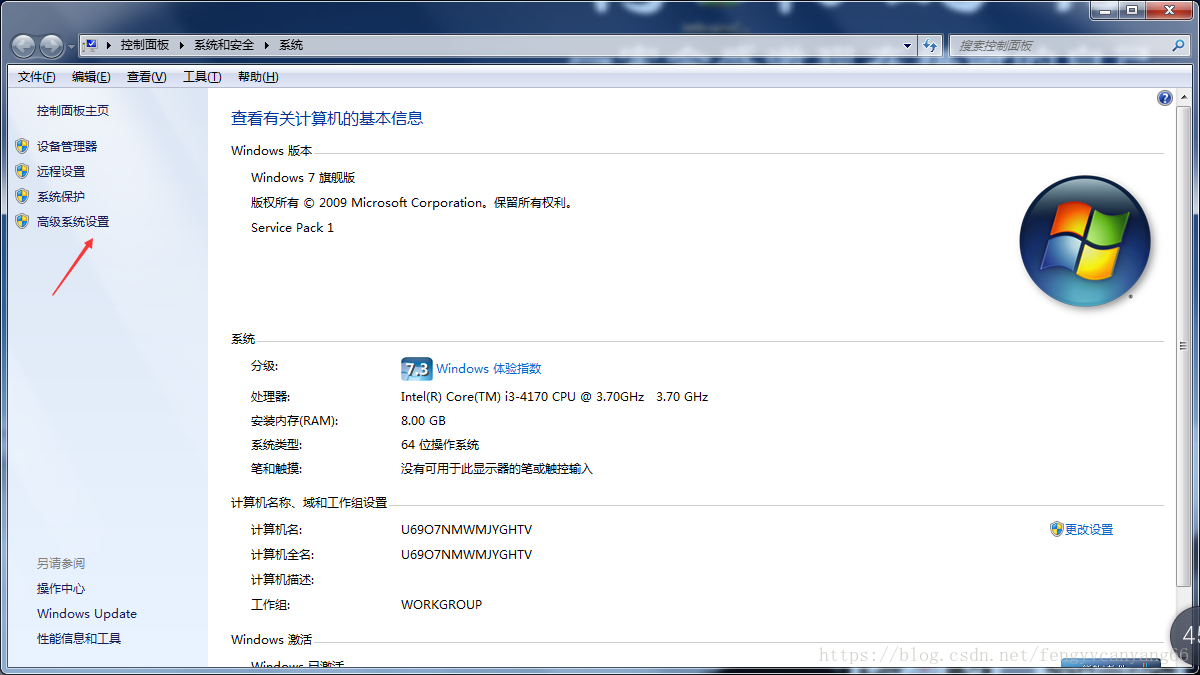Click the magnifier search icon

pyautogui.click(x=1178, y=45)
